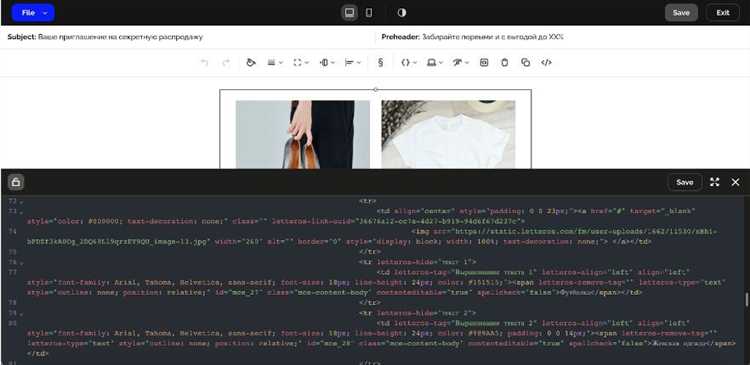Click the lock icon in code panel

click(x=16, y=182)
